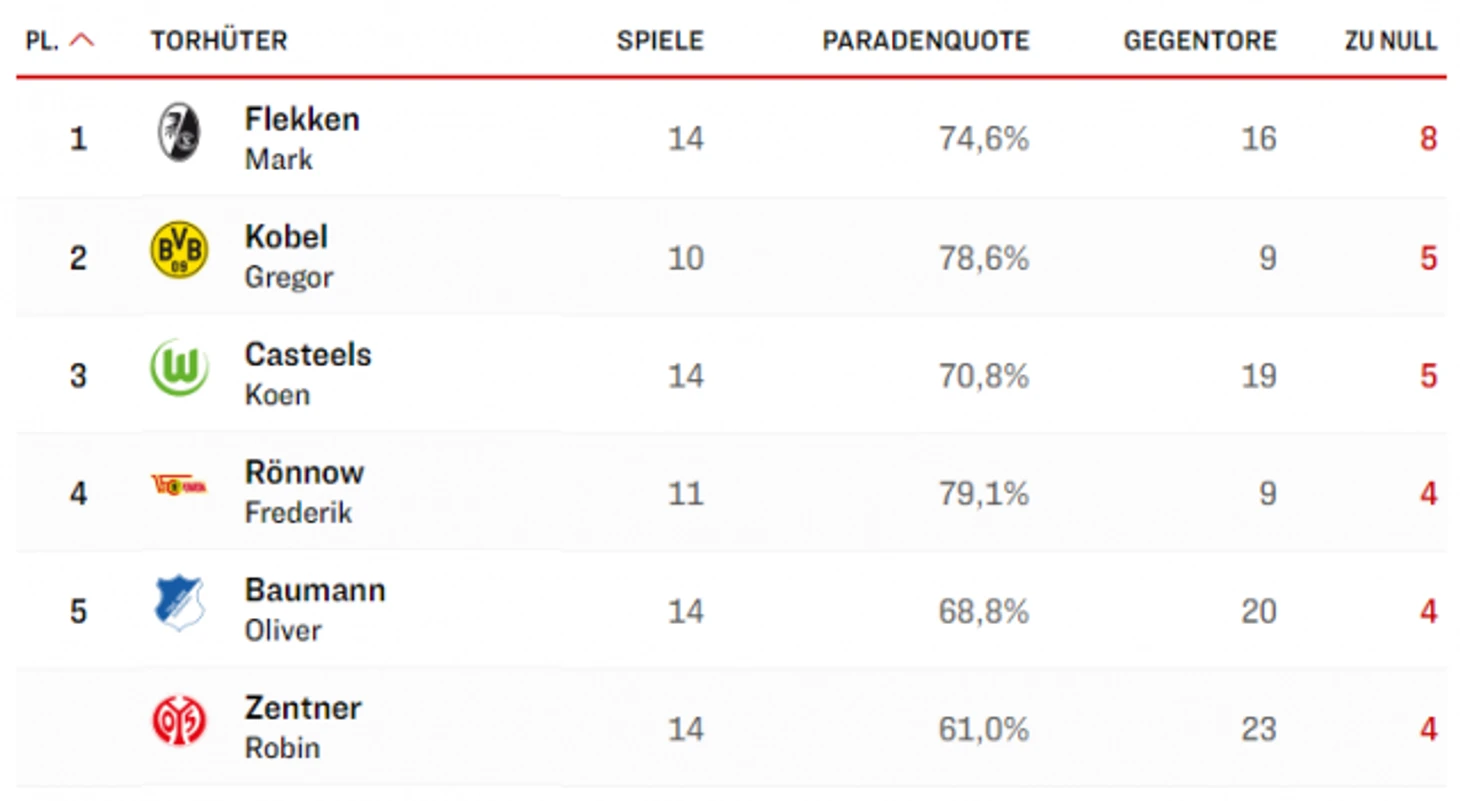Open Rönnow Frederik's player profile
1460x801 pixels.
point(304,492)
